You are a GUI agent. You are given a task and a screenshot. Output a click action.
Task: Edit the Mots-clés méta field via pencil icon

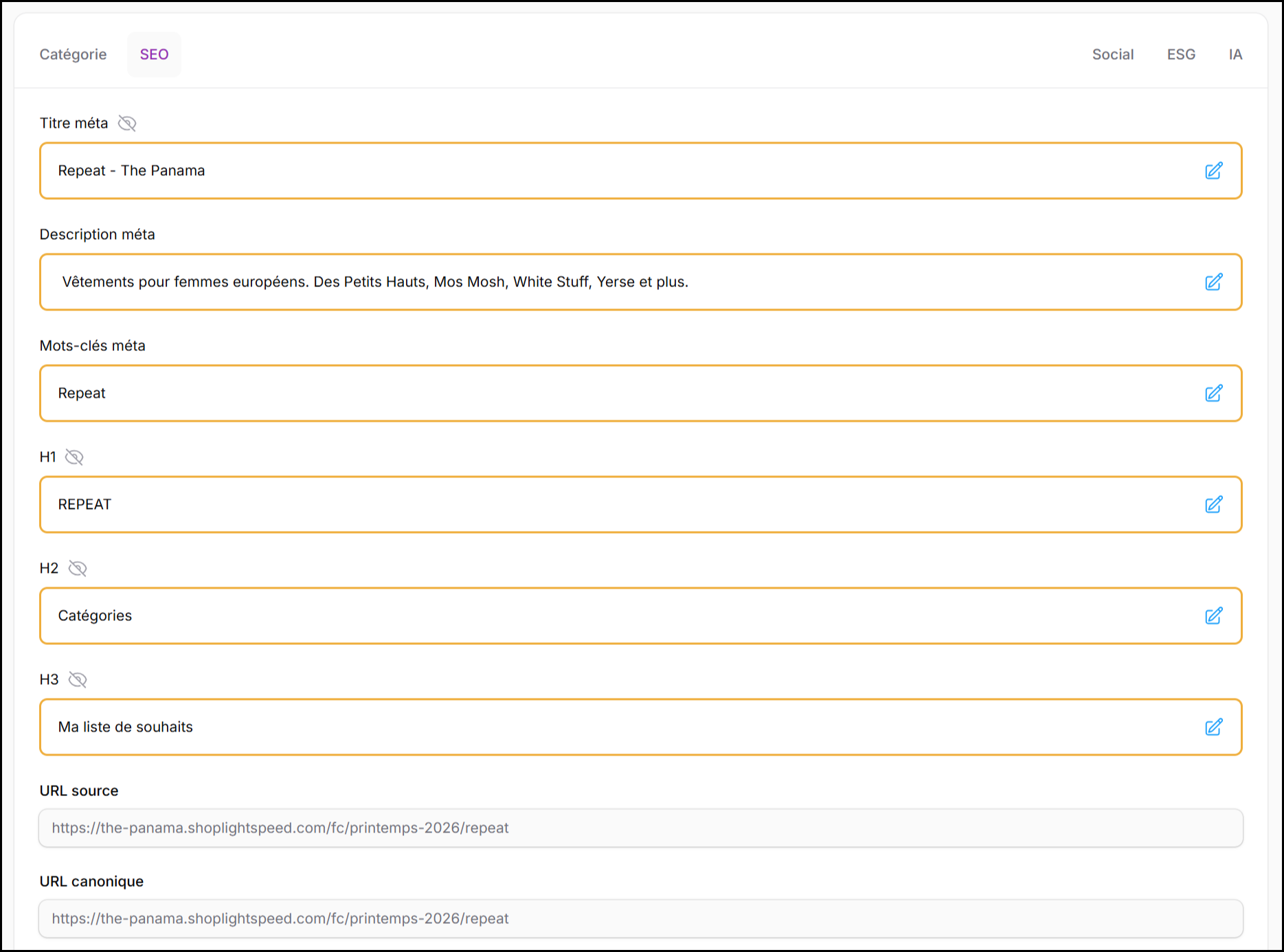pos(1213,394)
